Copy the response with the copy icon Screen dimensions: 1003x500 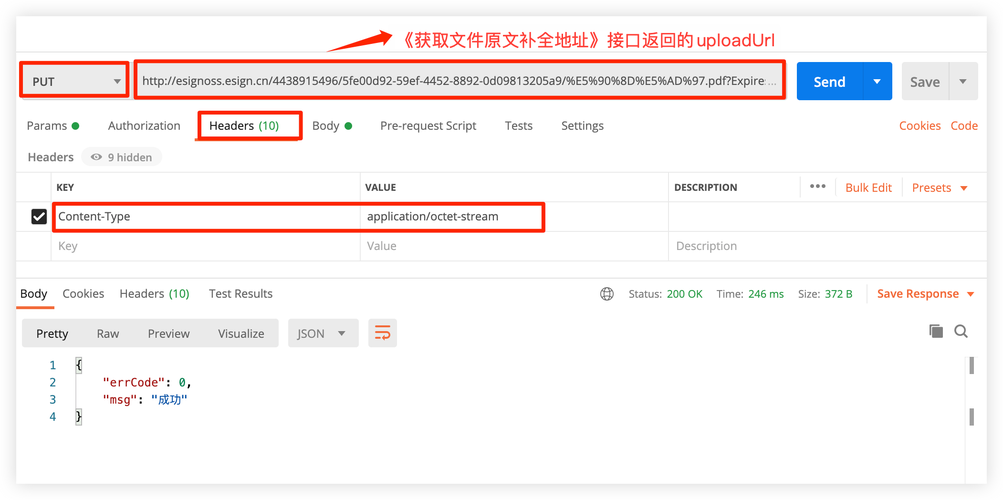936,331
